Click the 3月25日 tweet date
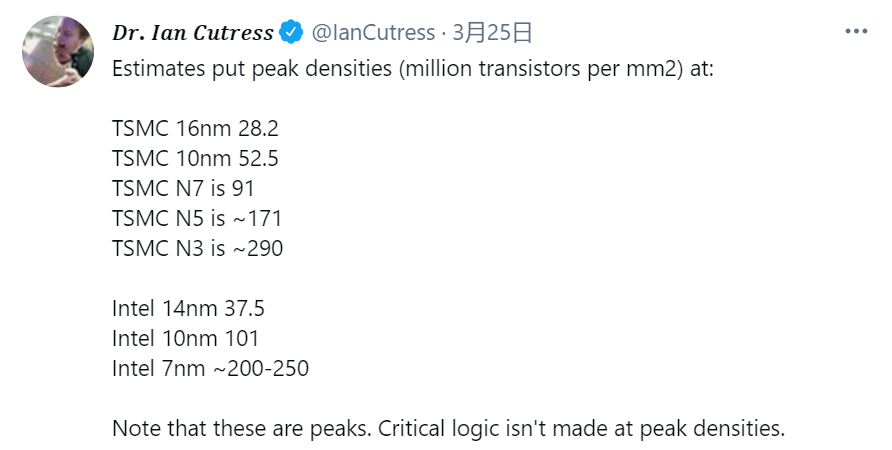This screenshot has height=450, width=892. [x=492, y=33]
